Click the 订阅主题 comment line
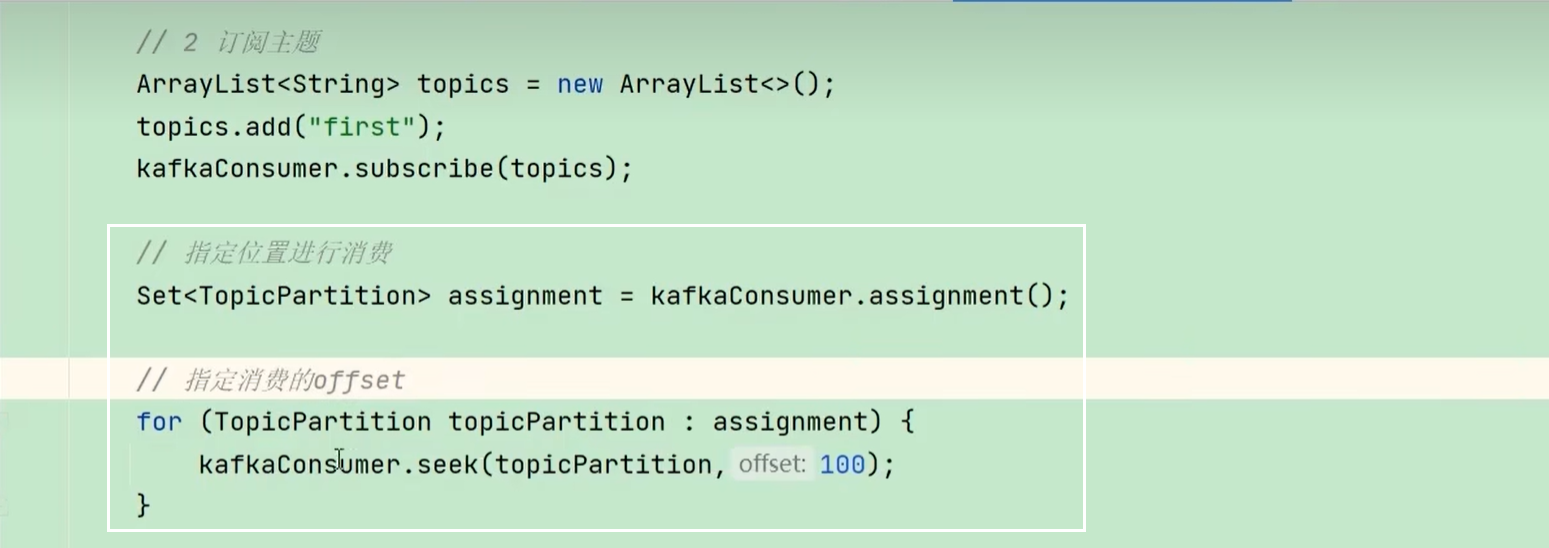 tap(228, 43)
